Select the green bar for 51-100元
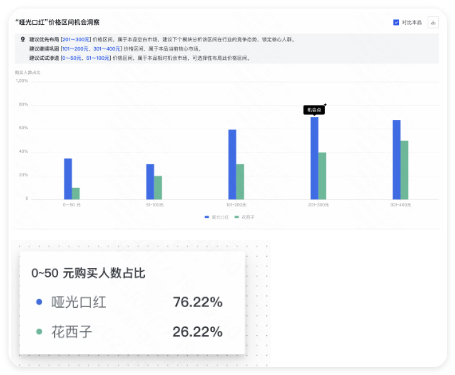455x375 pixels. [x=158, y=188]
